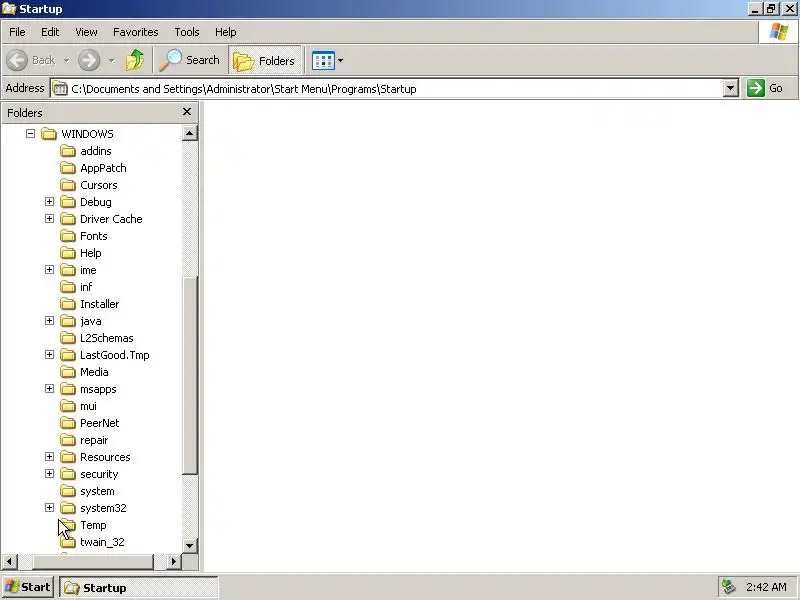Expand the Debug folder node
This screenshot has width=800, height=600.
(x=49, y=202)
